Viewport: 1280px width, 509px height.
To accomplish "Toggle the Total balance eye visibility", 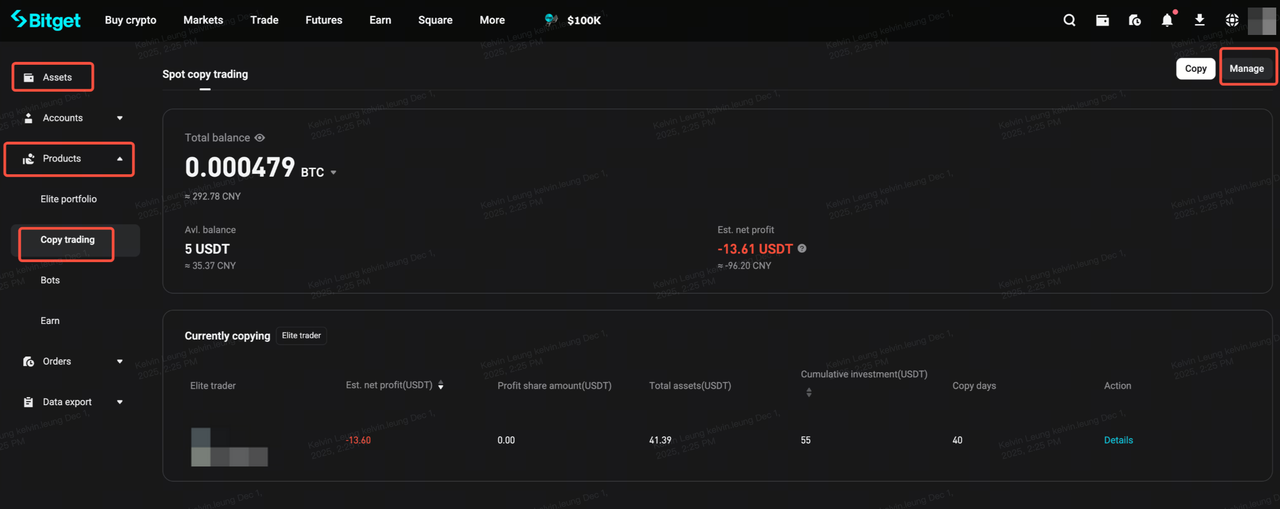I will coord(259,138).
